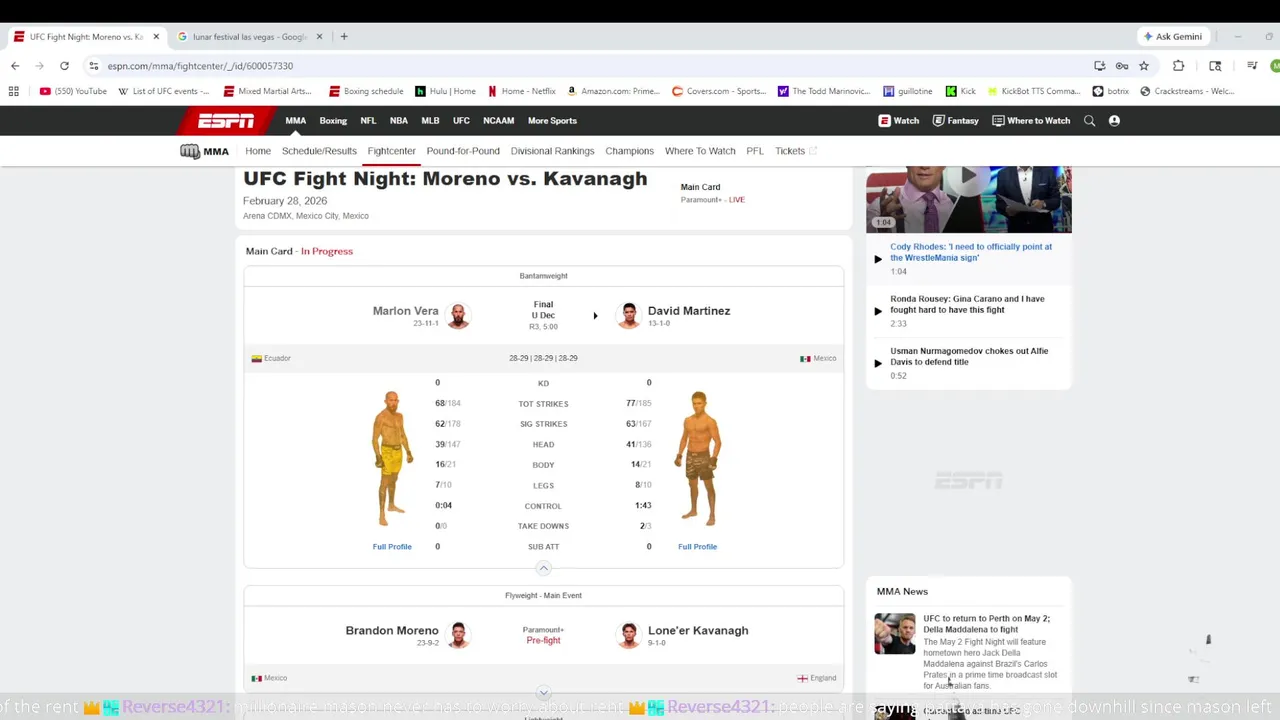This screenshot has width=1280, height=720.
Task: Open the apps grid in the bookmarks bar
Action: [x=14, y=91]
